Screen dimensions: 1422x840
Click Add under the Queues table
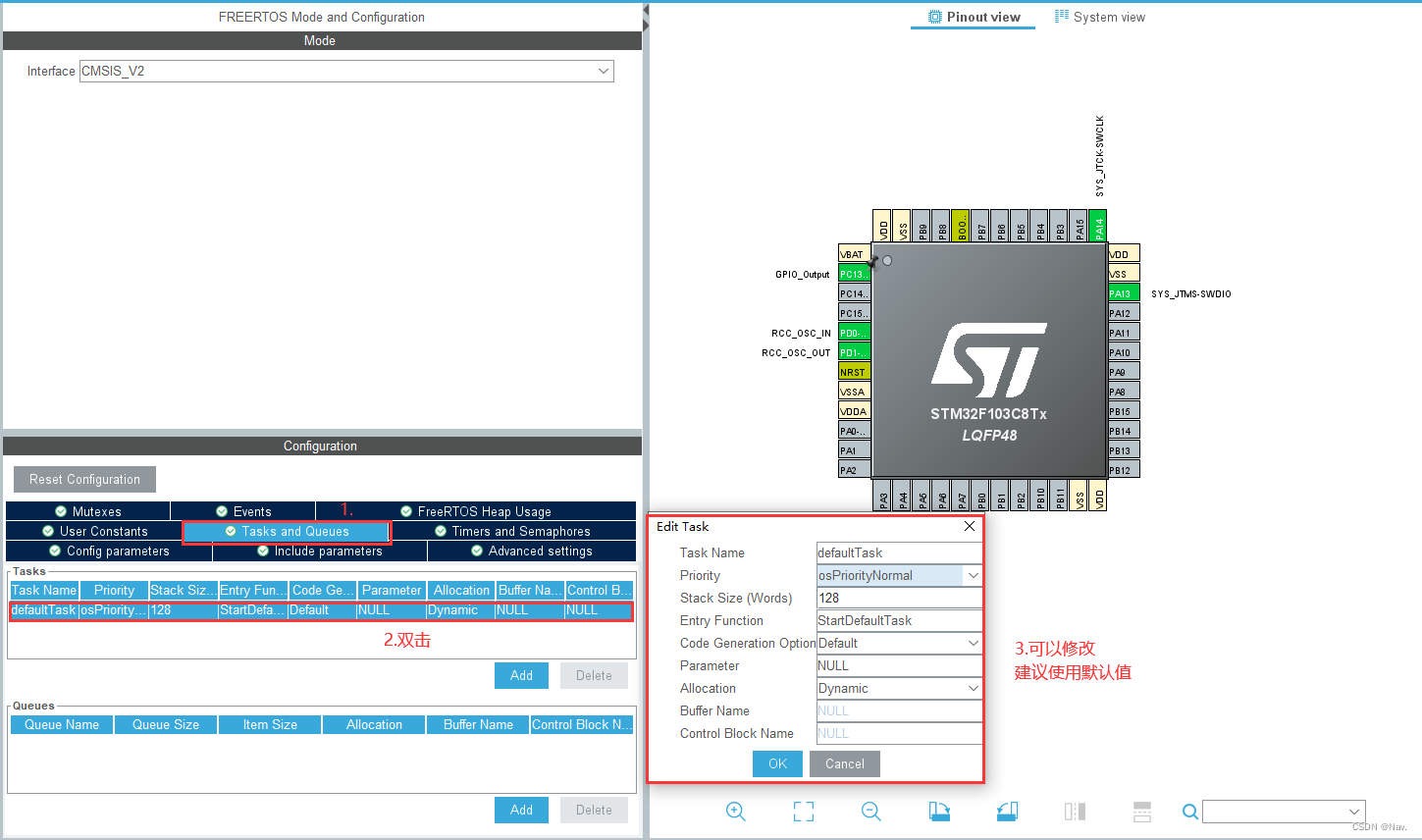click(521, 810)
